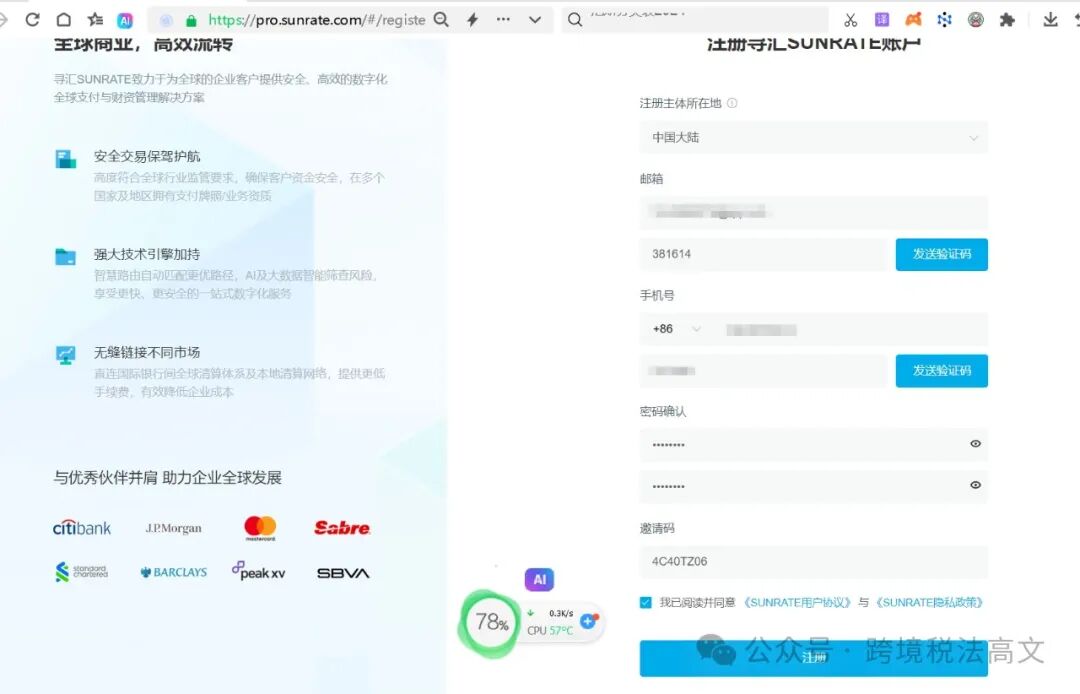Screen dimensions: 1080x694
Task: Click the blue network-nodes extension icon
Action: pyautogui.click(x=944, y=20)
